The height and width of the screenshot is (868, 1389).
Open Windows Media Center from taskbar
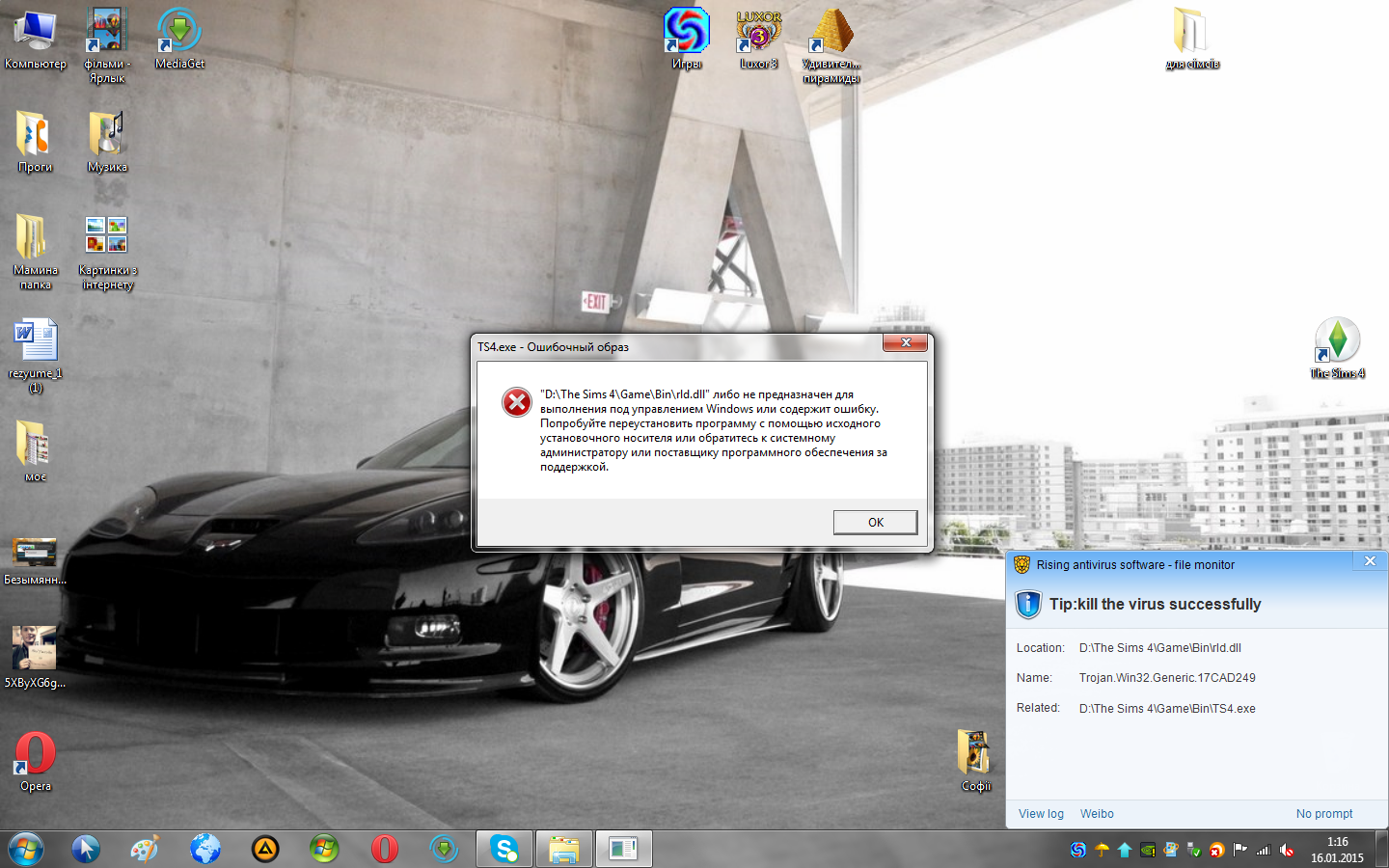pyautogui.click(x=324, y=849)
